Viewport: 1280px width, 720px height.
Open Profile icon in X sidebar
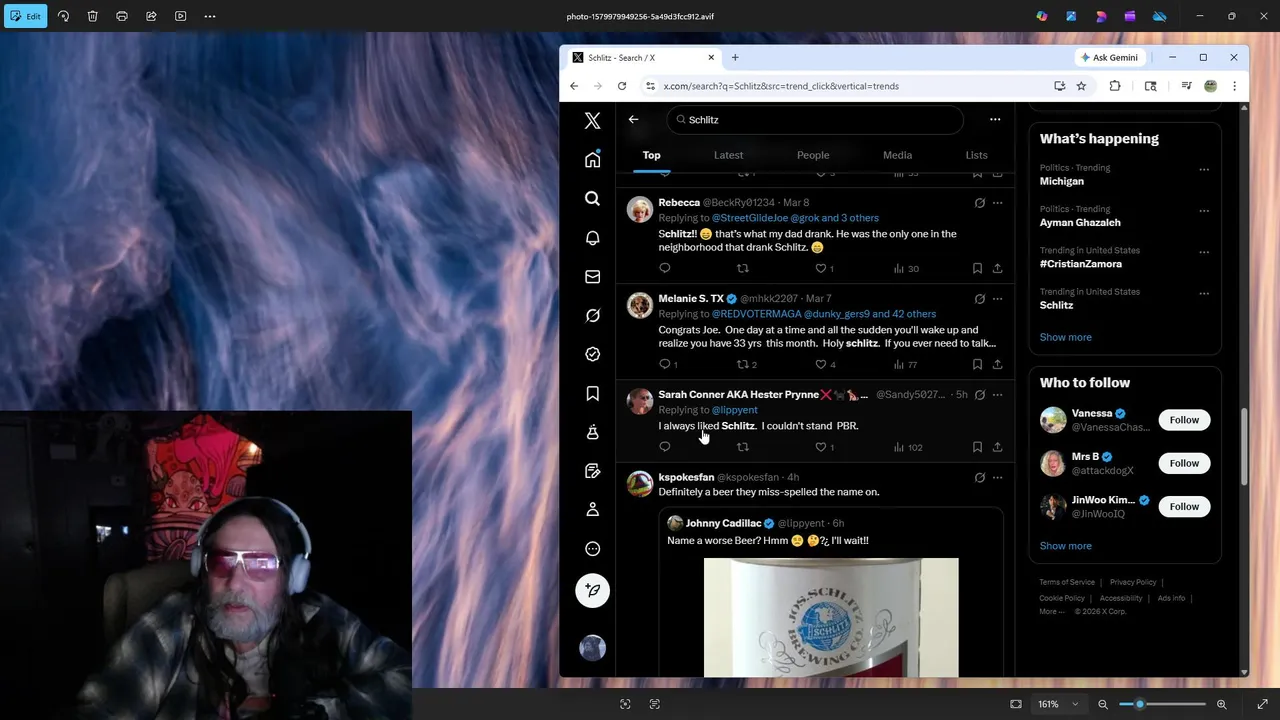[x=592, y=510]
